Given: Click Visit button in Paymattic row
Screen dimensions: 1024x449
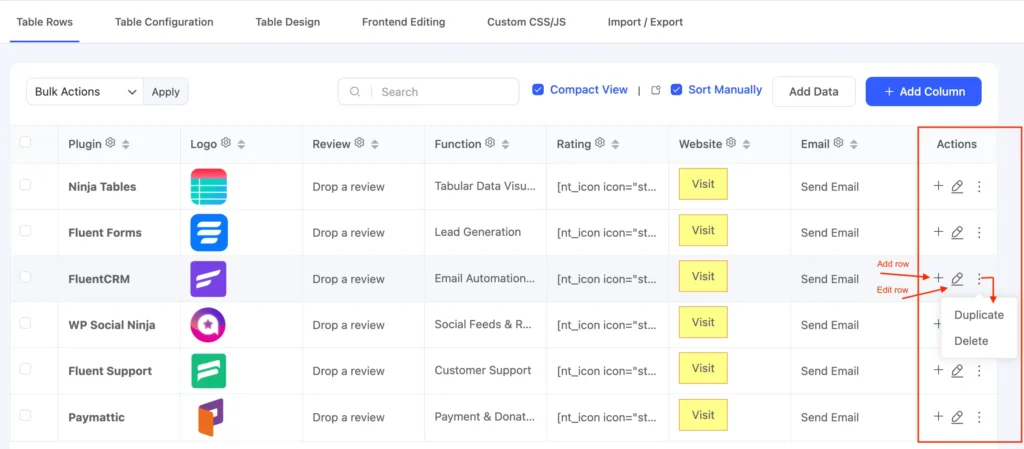Looking at the screenshot, I should pos(703,414).
